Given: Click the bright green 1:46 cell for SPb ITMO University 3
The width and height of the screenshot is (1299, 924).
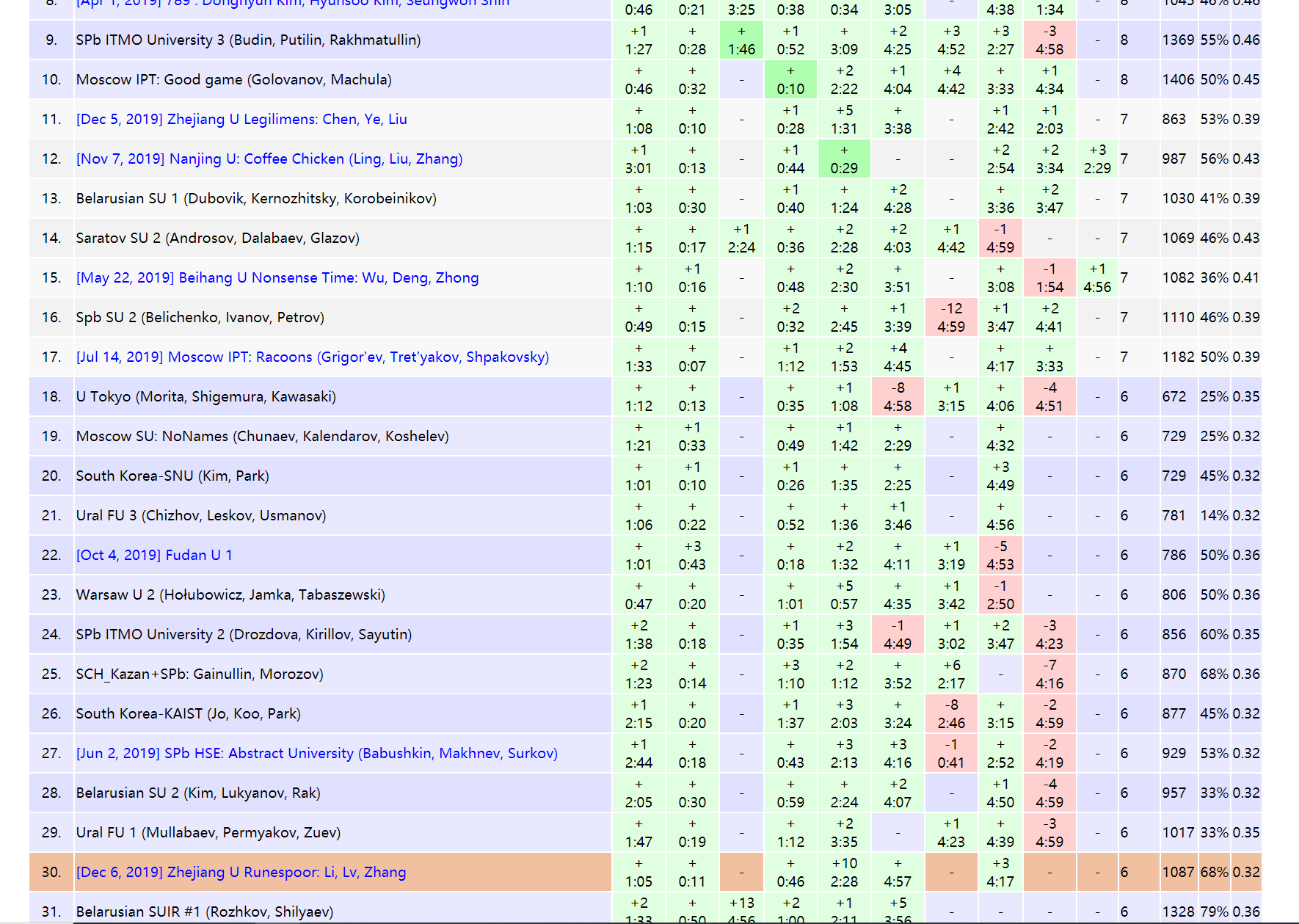Looking at the screenshot, I should click(x=741, y=40).
